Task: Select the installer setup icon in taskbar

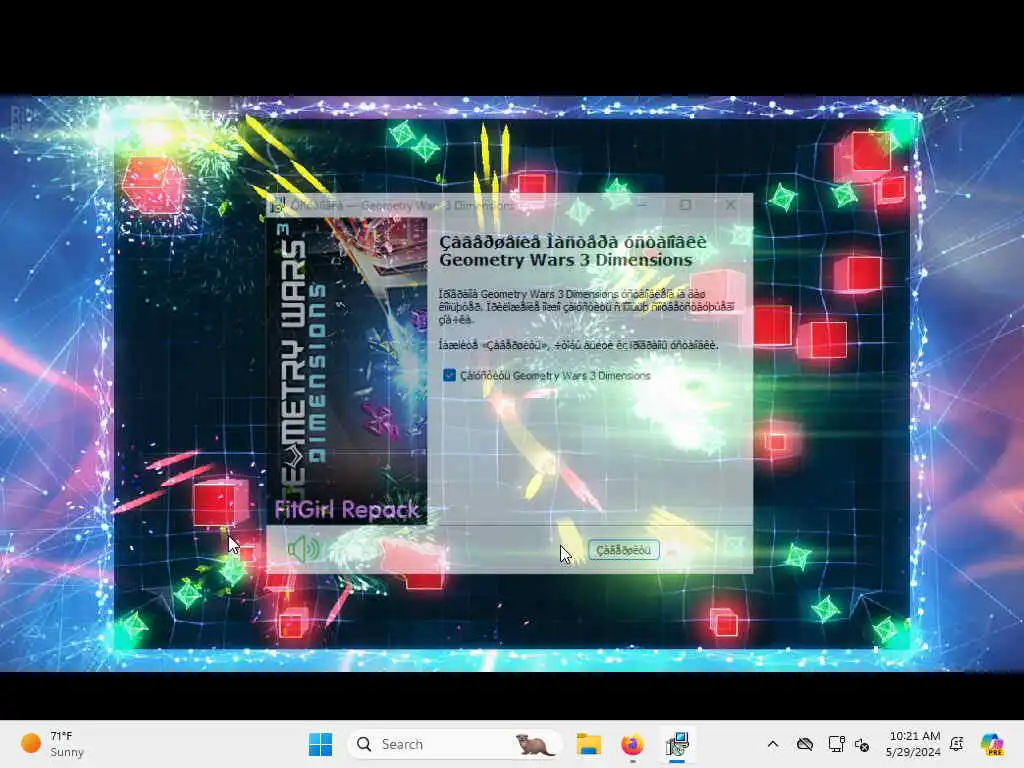Action: (677, 744)
